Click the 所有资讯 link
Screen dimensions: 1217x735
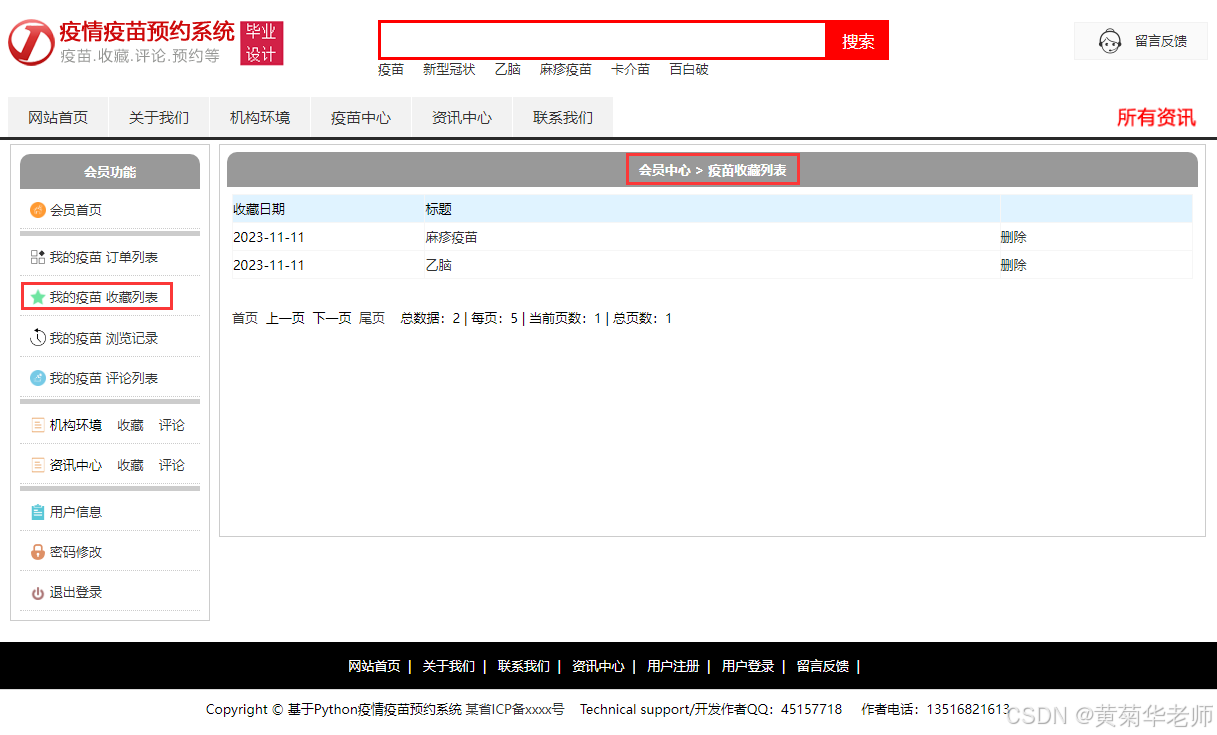coord(1155,117)
